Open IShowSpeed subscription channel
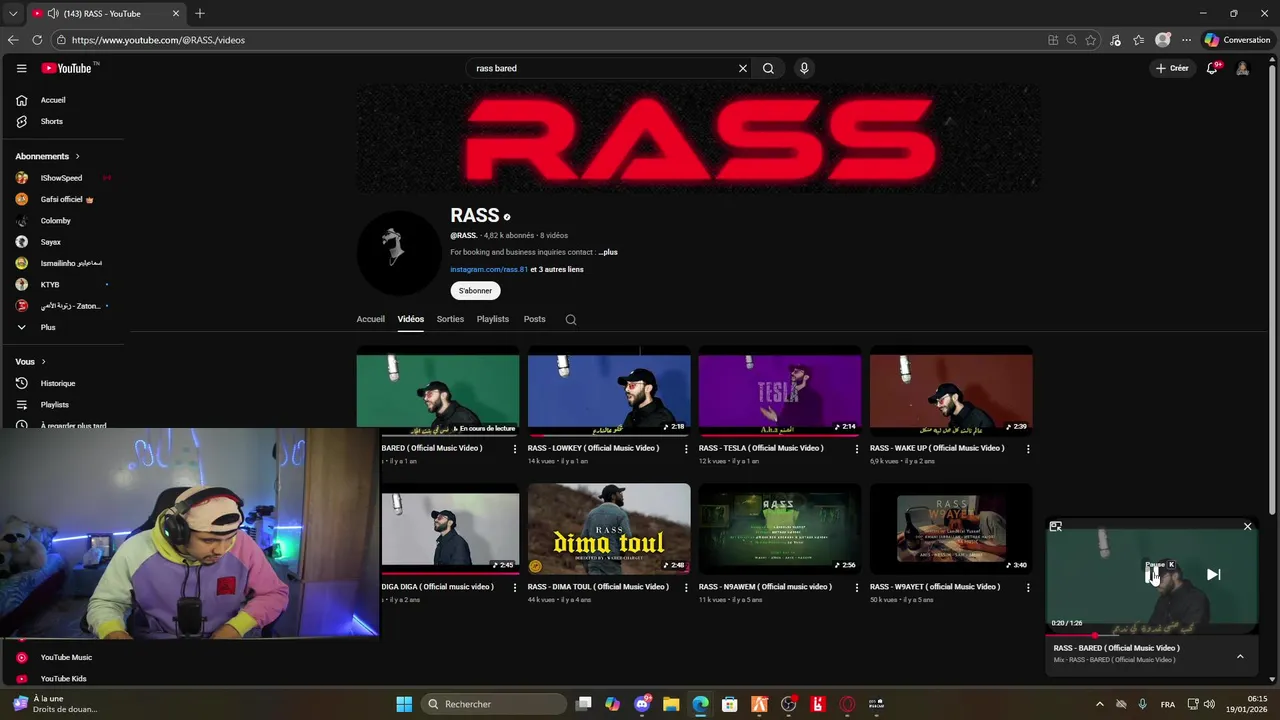Viewport: 1280px width, 720px height. 62,178
